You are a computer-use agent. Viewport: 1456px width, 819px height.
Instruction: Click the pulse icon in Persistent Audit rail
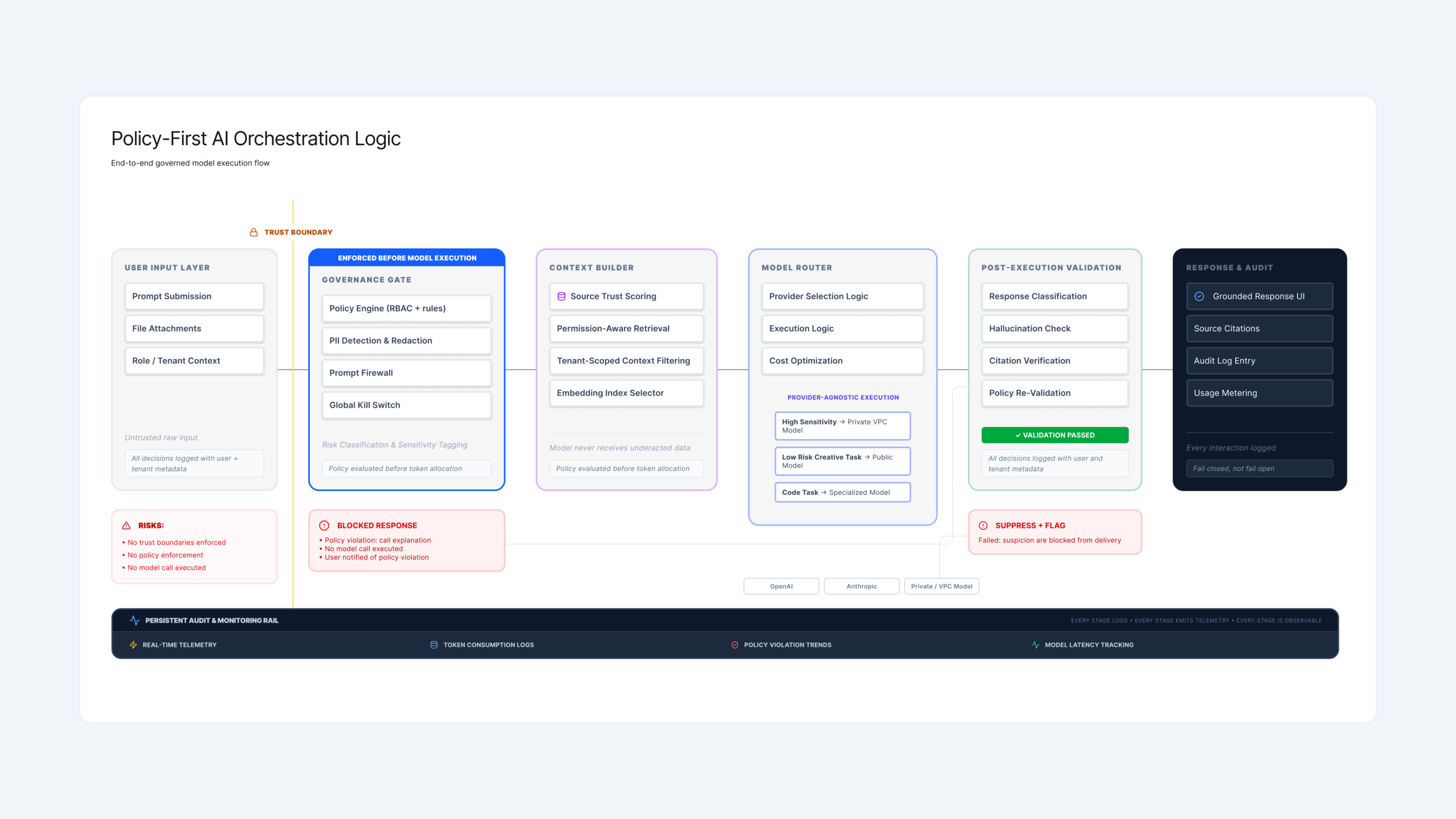point(134,621)
